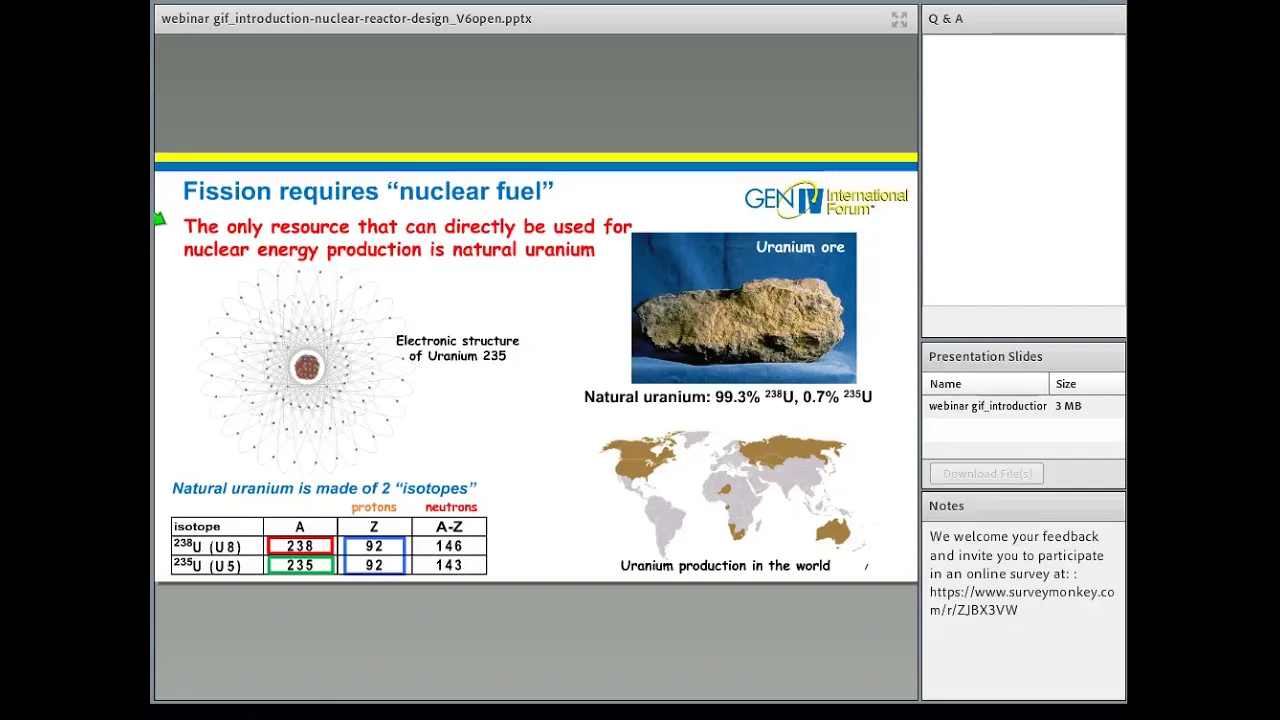Click the Presentation Slides pod title

click(x=985, y=357)
